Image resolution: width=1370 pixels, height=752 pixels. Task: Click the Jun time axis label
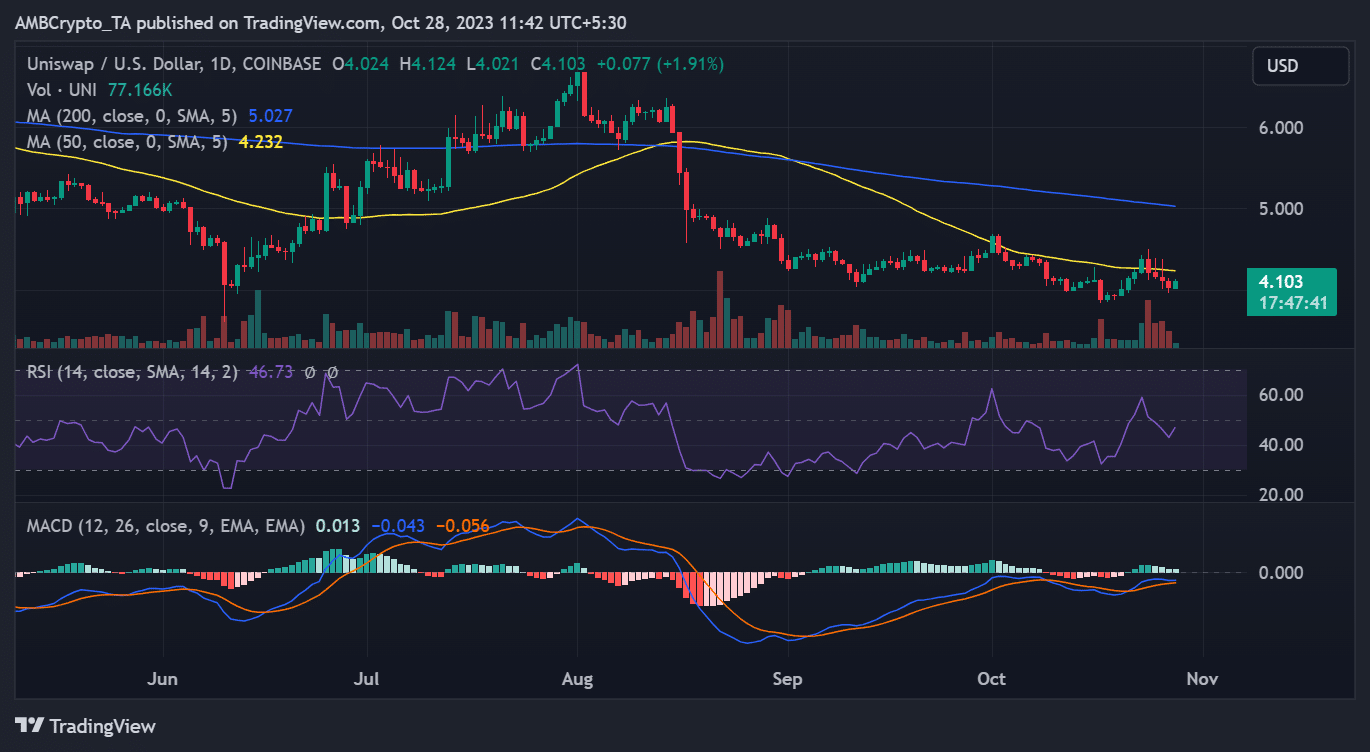click(x=162, y=679)
